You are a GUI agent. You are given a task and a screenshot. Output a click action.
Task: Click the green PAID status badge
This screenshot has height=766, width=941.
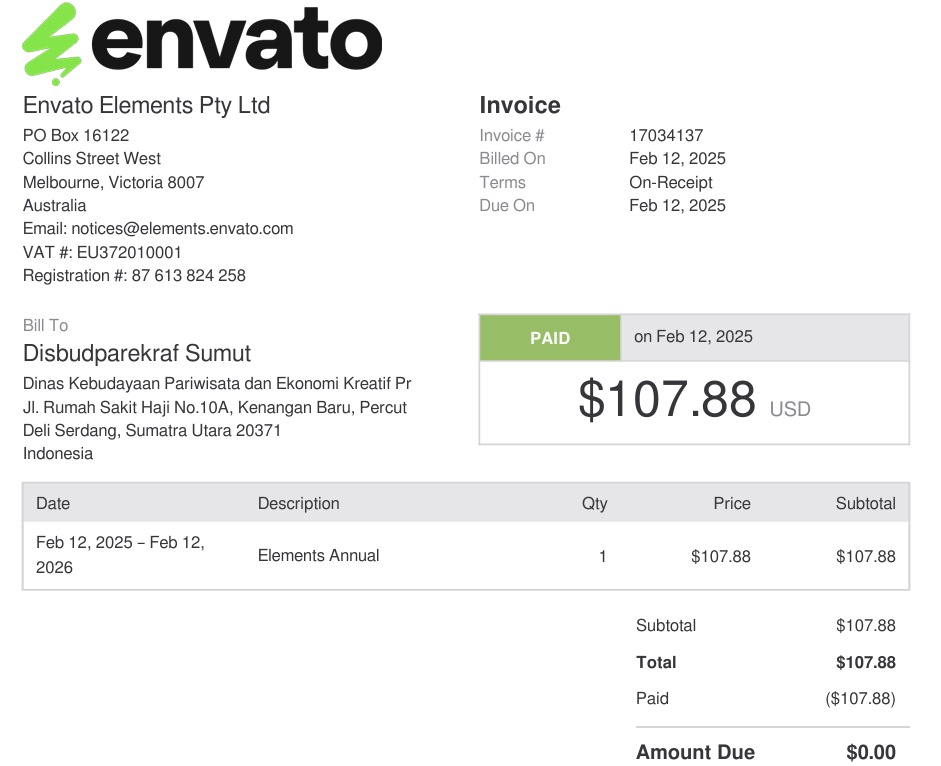pyautogui.click(x=550, y=338)
